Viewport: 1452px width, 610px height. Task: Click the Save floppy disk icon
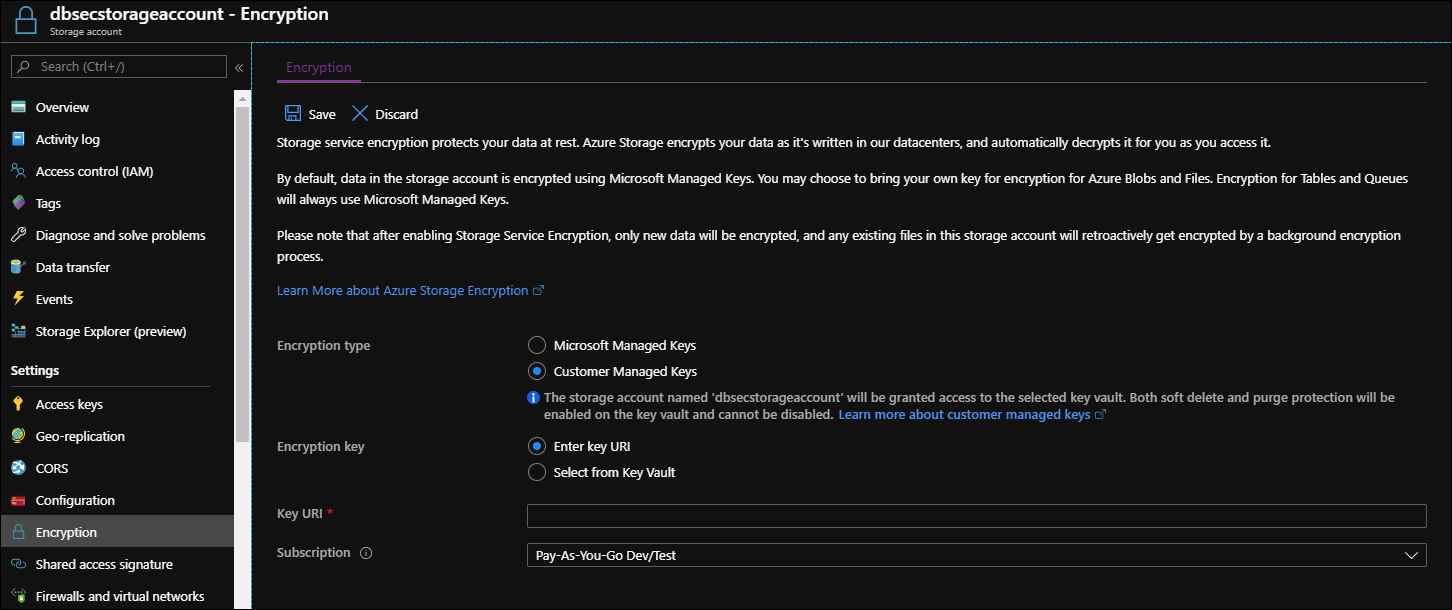point(293,114)
